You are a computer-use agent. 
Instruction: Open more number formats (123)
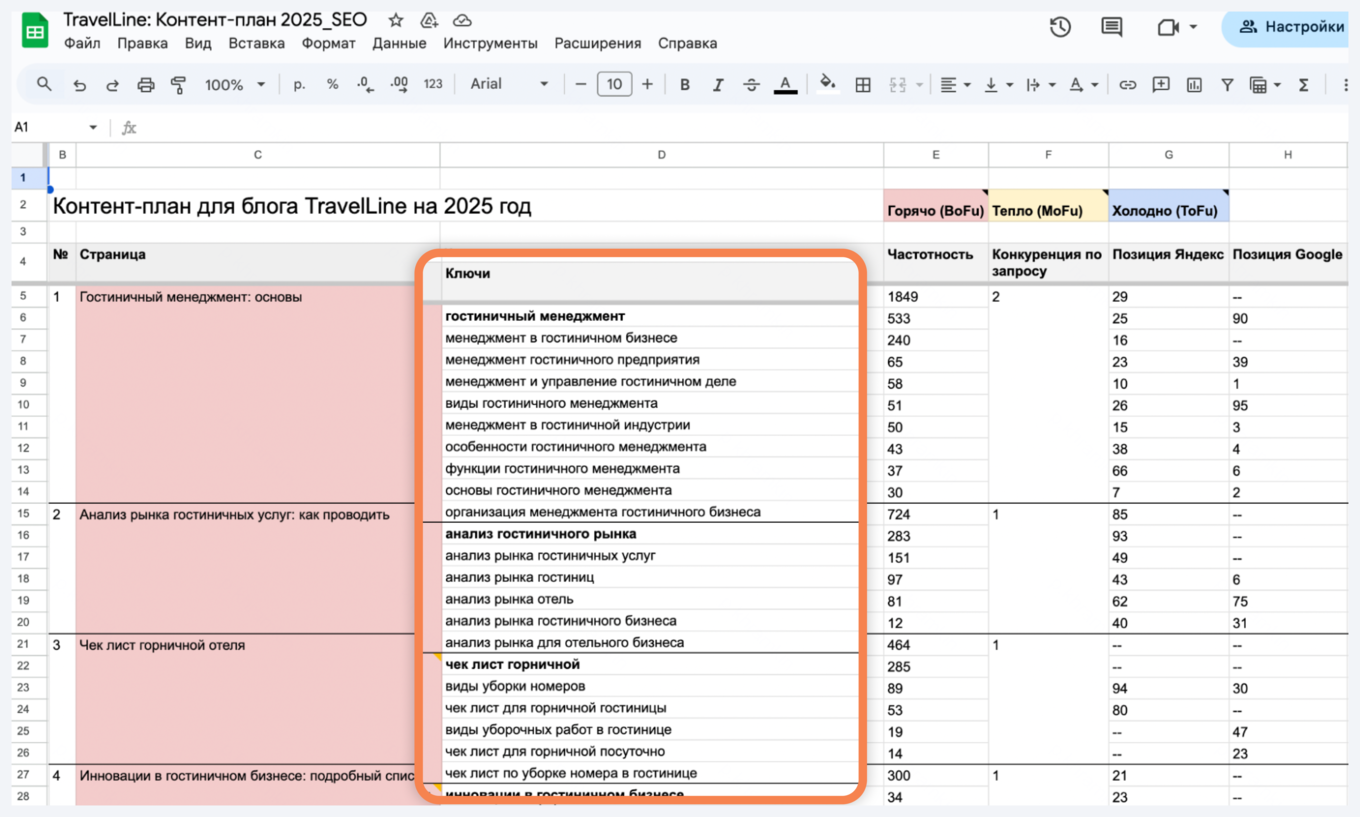pyautogui.click(x=433, y=85)
